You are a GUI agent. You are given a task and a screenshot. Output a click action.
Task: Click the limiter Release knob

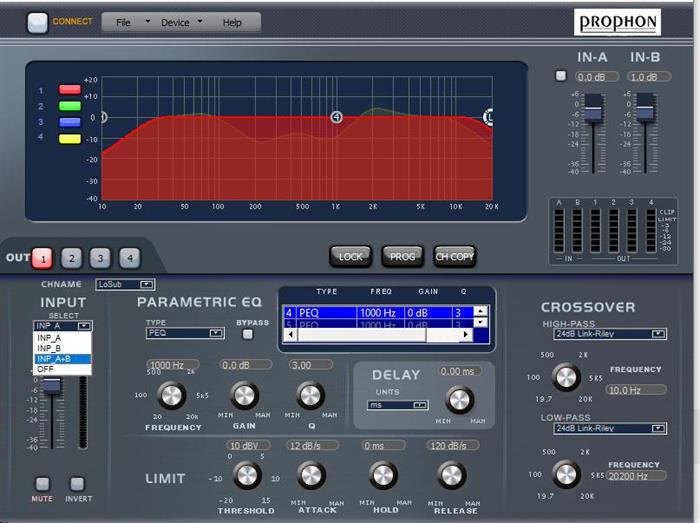(452, 475)
